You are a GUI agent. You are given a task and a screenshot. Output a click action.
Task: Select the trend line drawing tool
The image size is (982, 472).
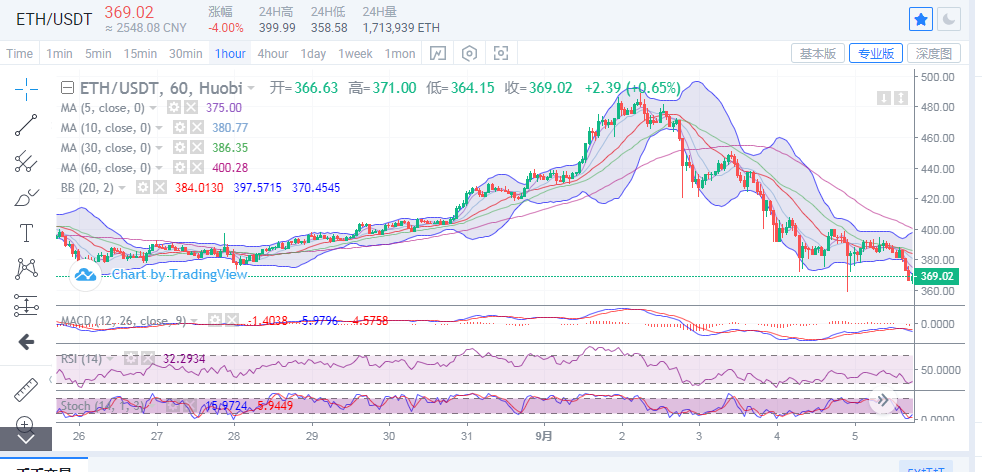(27, 125)
